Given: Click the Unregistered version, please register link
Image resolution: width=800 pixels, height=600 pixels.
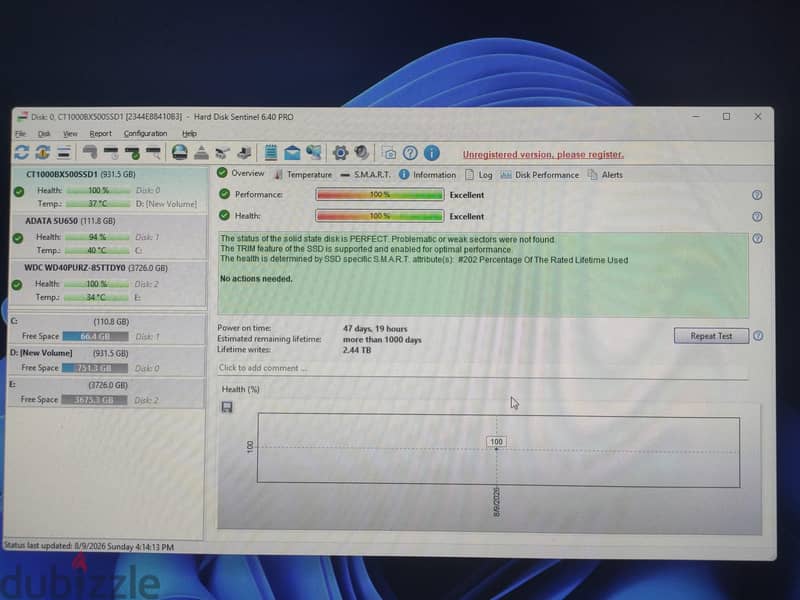Looking at the screenshot, I should click(x=543, y=155).
